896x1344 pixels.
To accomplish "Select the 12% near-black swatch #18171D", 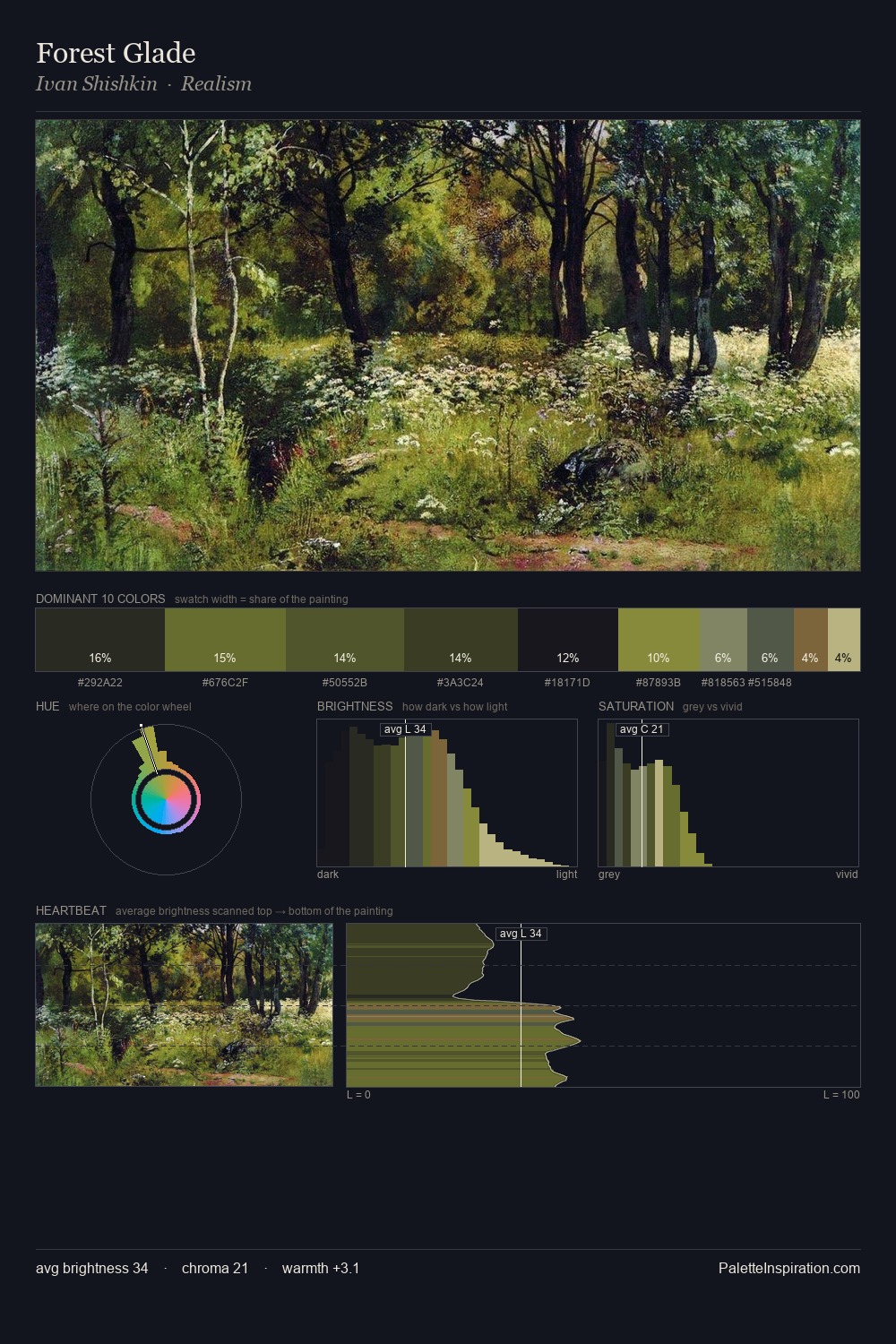I will 568,640.
